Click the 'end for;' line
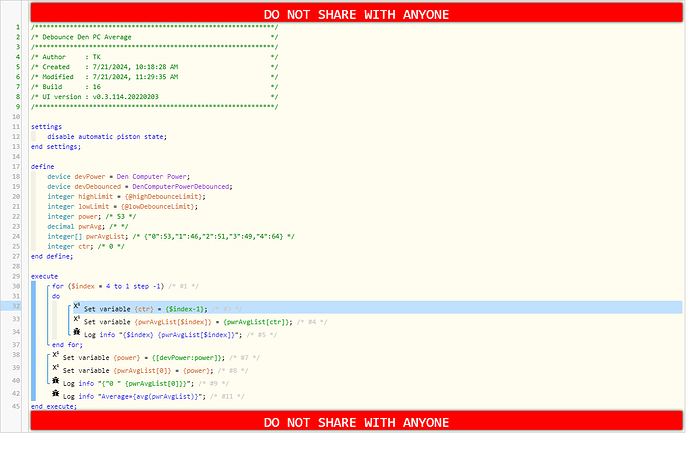Image resolution: width=690 pixels, height=468 pixels. pos(67,345)
